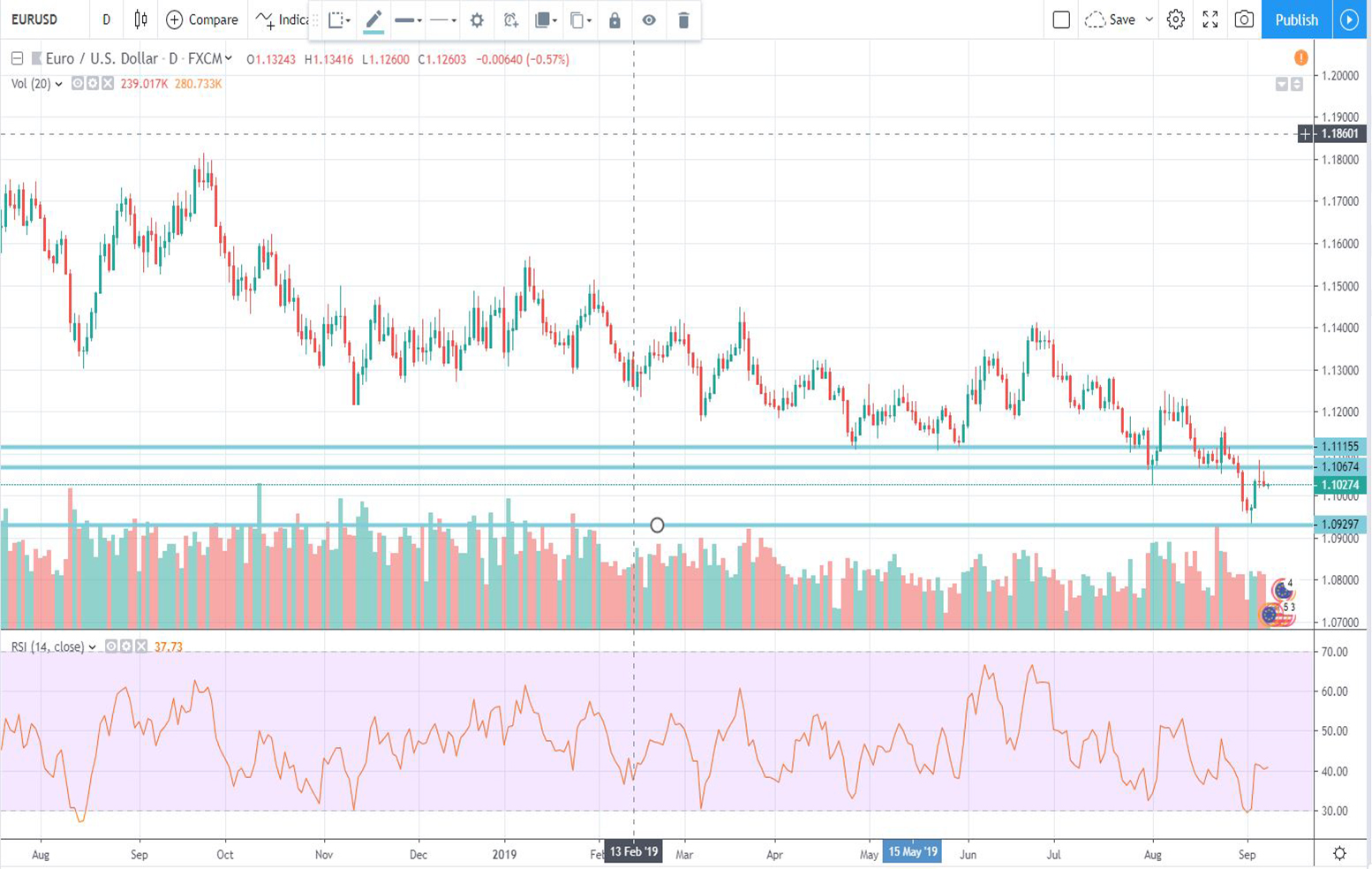This screenshot has width=1372, height=869.
Task: Toggle the Vol indicator visibility eye
Action: [x=78, y=84]
